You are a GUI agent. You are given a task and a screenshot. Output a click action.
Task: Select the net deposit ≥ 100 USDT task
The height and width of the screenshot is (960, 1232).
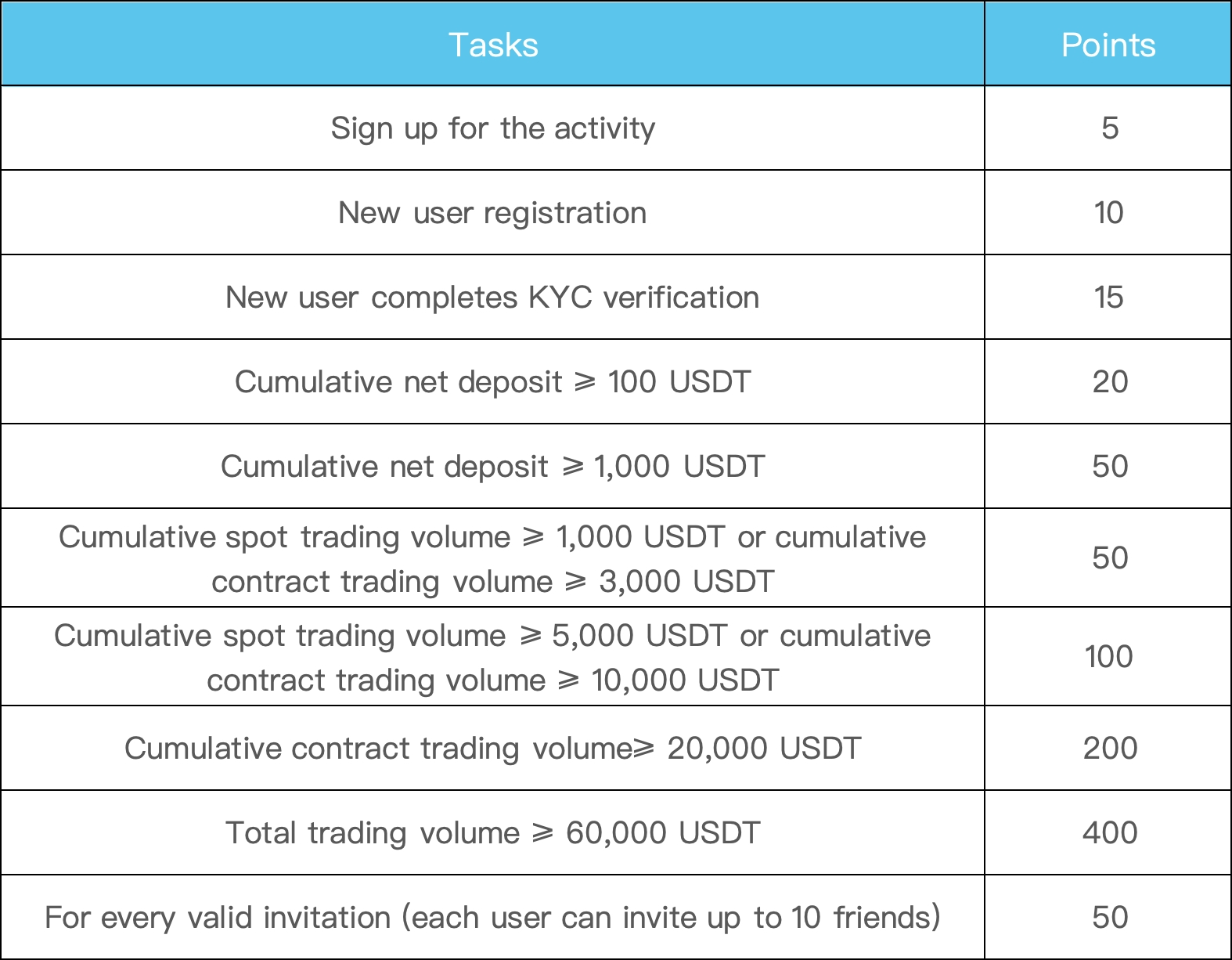click(x=493, y=382)
